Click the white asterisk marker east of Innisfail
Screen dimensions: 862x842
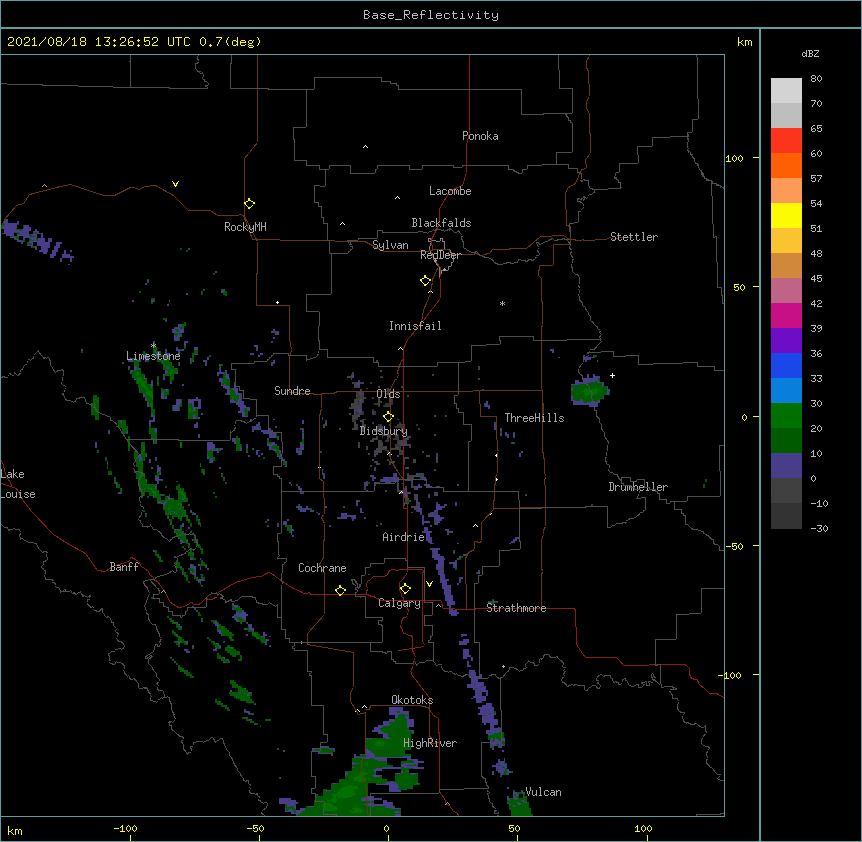coord(502,303)
